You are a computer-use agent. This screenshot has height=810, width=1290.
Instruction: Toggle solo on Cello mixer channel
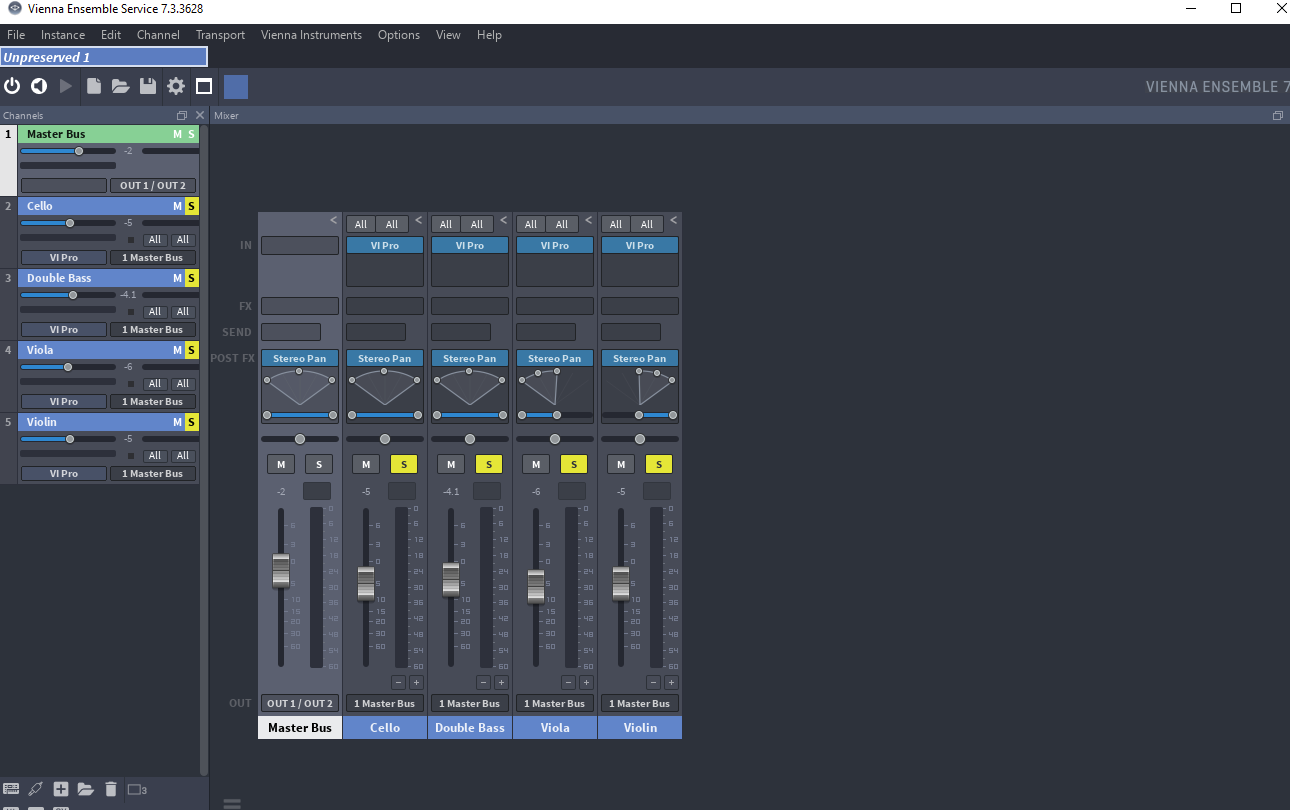coord(404,464)
